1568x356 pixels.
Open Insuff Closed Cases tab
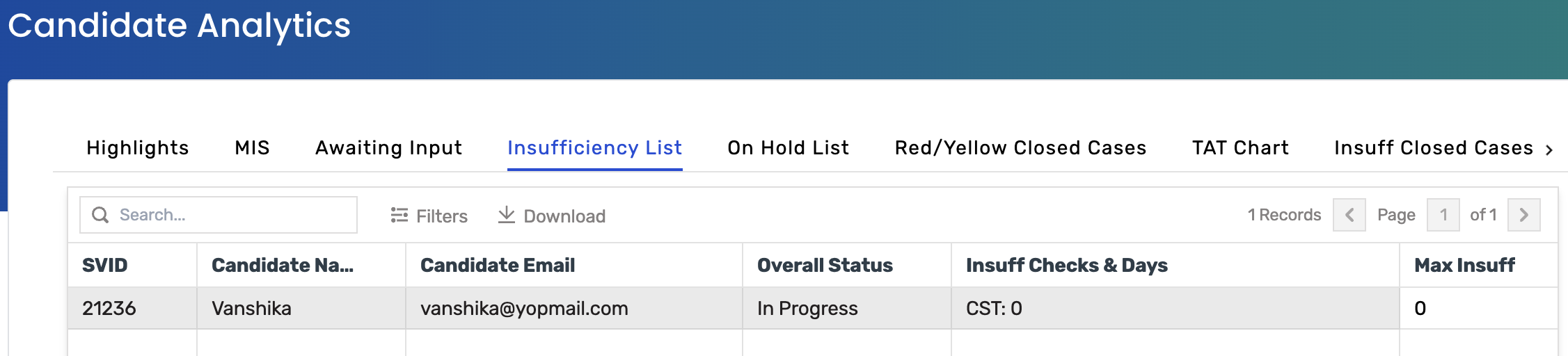[x=1433, y=148]
